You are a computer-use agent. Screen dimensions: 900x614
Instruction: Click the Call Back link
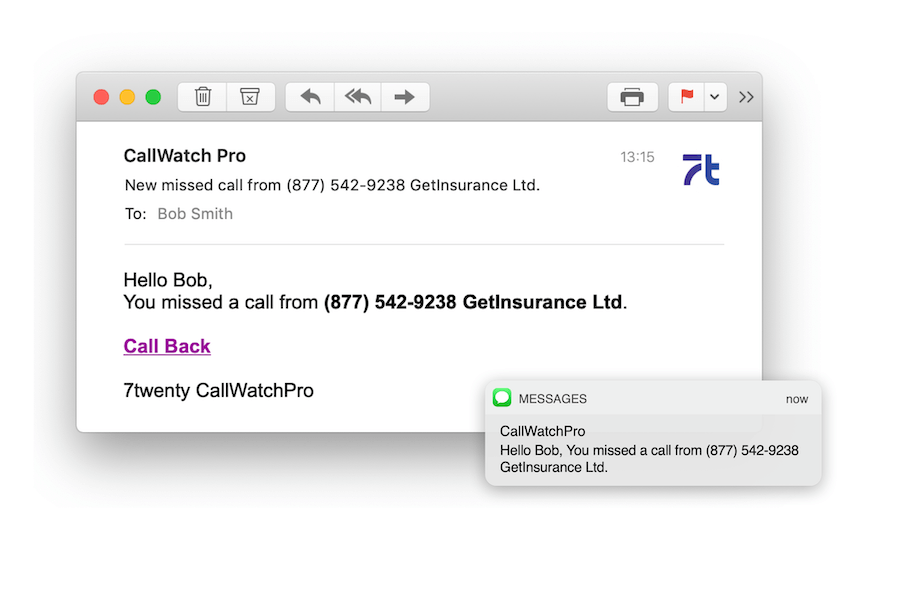[166, 346]
